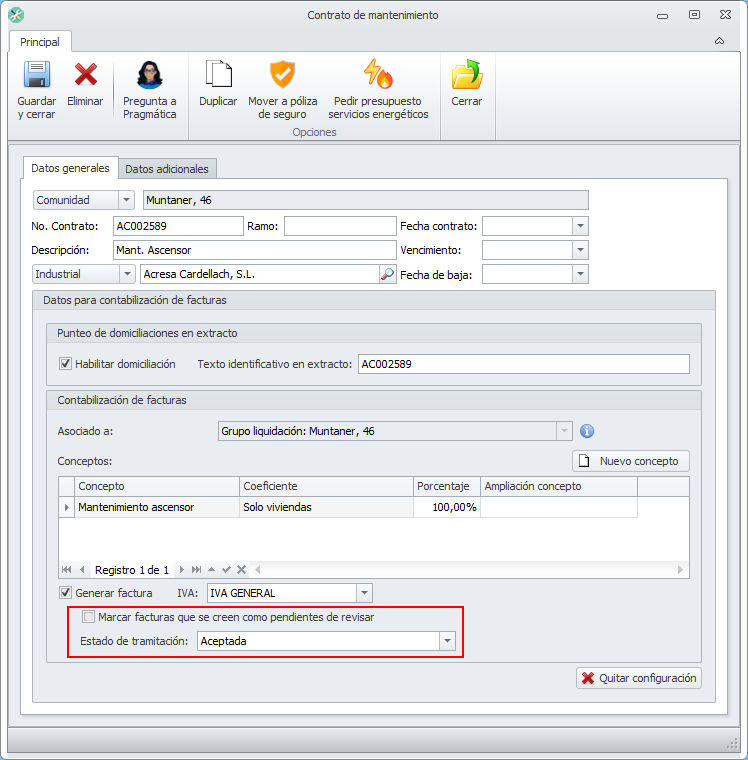Click the Quitar configuración button
Viewport: 748px width, 760px height.
[x=639, y=678]
